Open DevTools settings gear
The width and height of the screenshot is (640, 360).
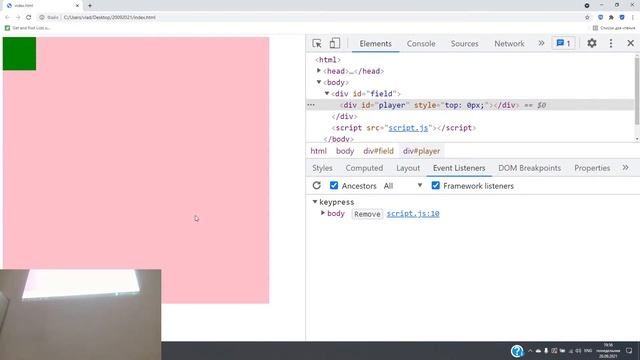(592, 43)
